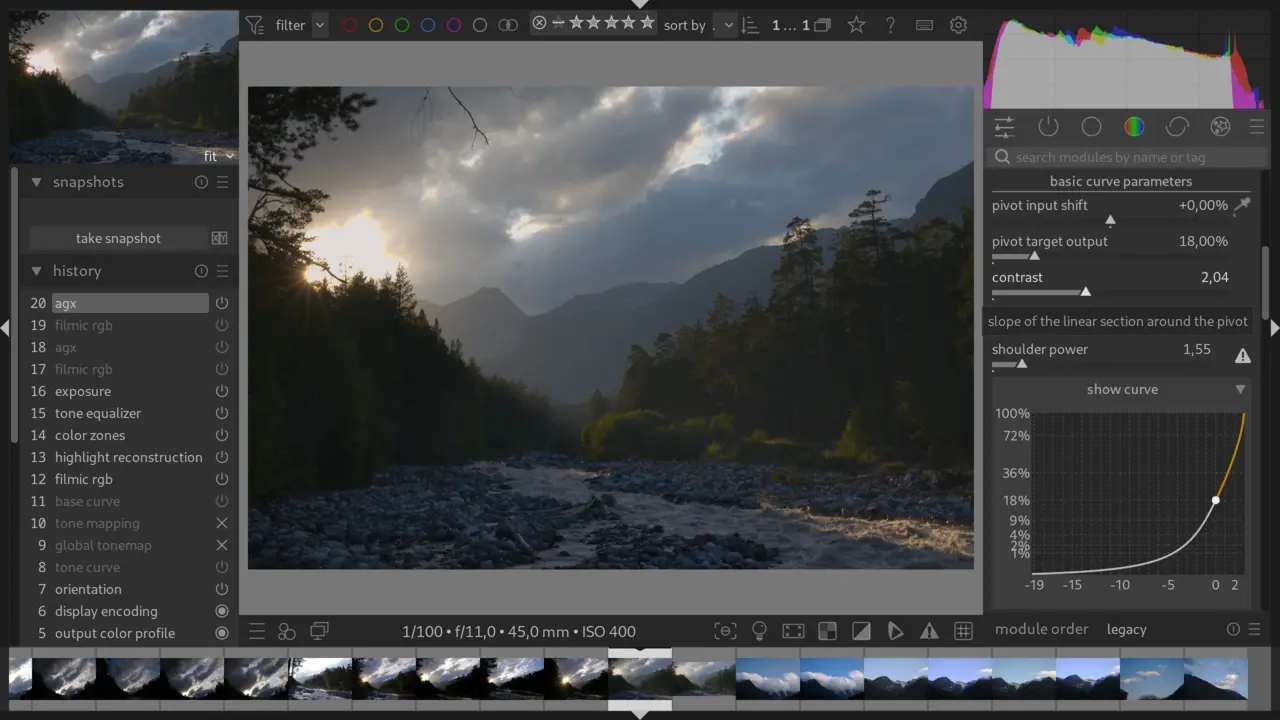Open the color module group tab
The width and height of the screenshot is (1280, 720).
point(1134,127)
